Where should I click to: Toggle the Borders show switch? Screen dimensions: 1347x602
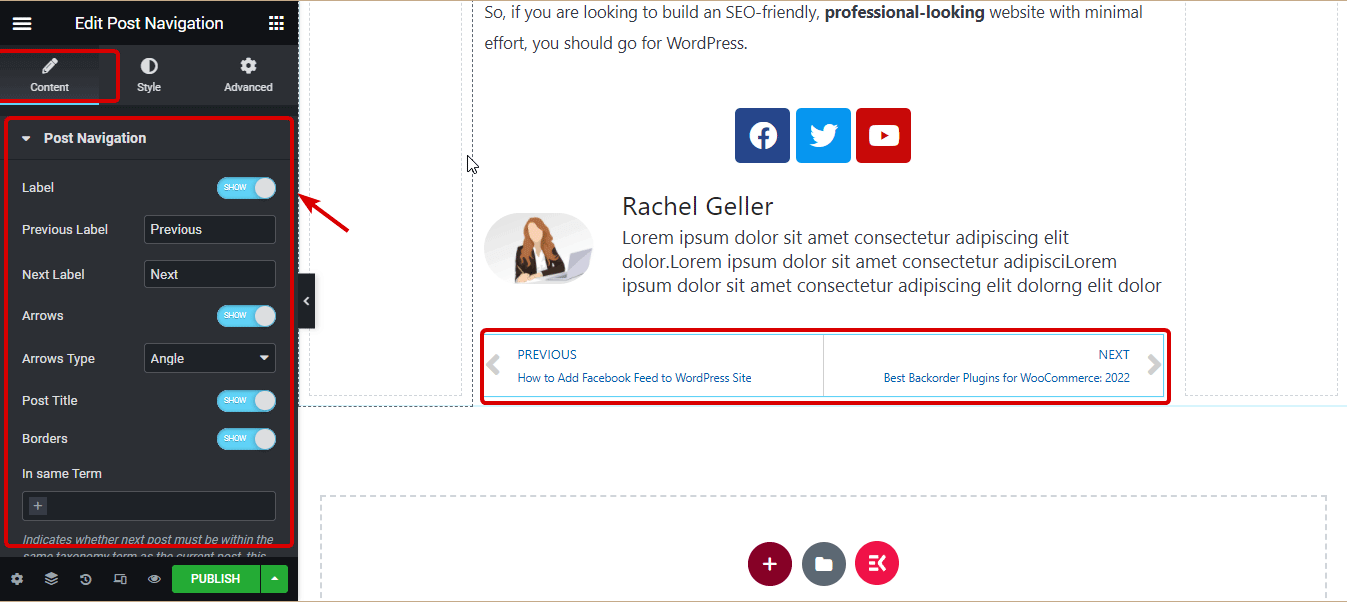tap(246, 439)
